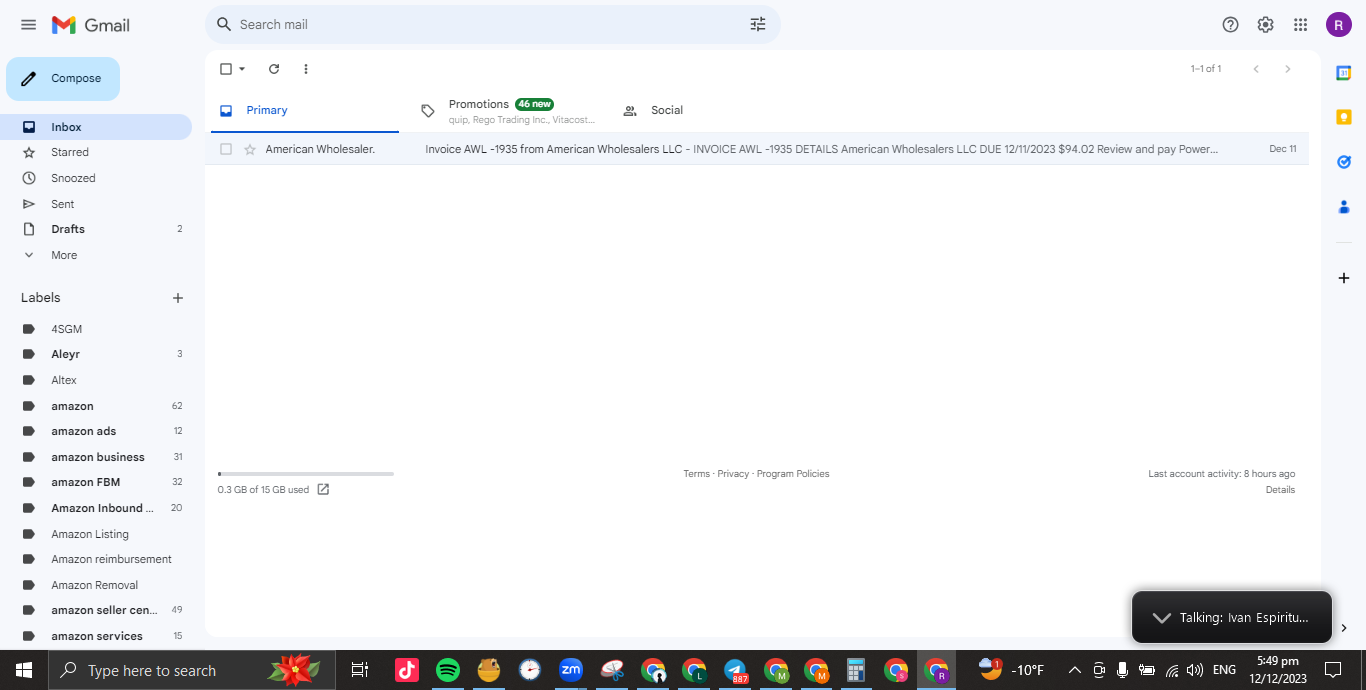Viewport: 1366px width, 690px height.
Task: Open the Amazon Listing label
Action: 96,534
